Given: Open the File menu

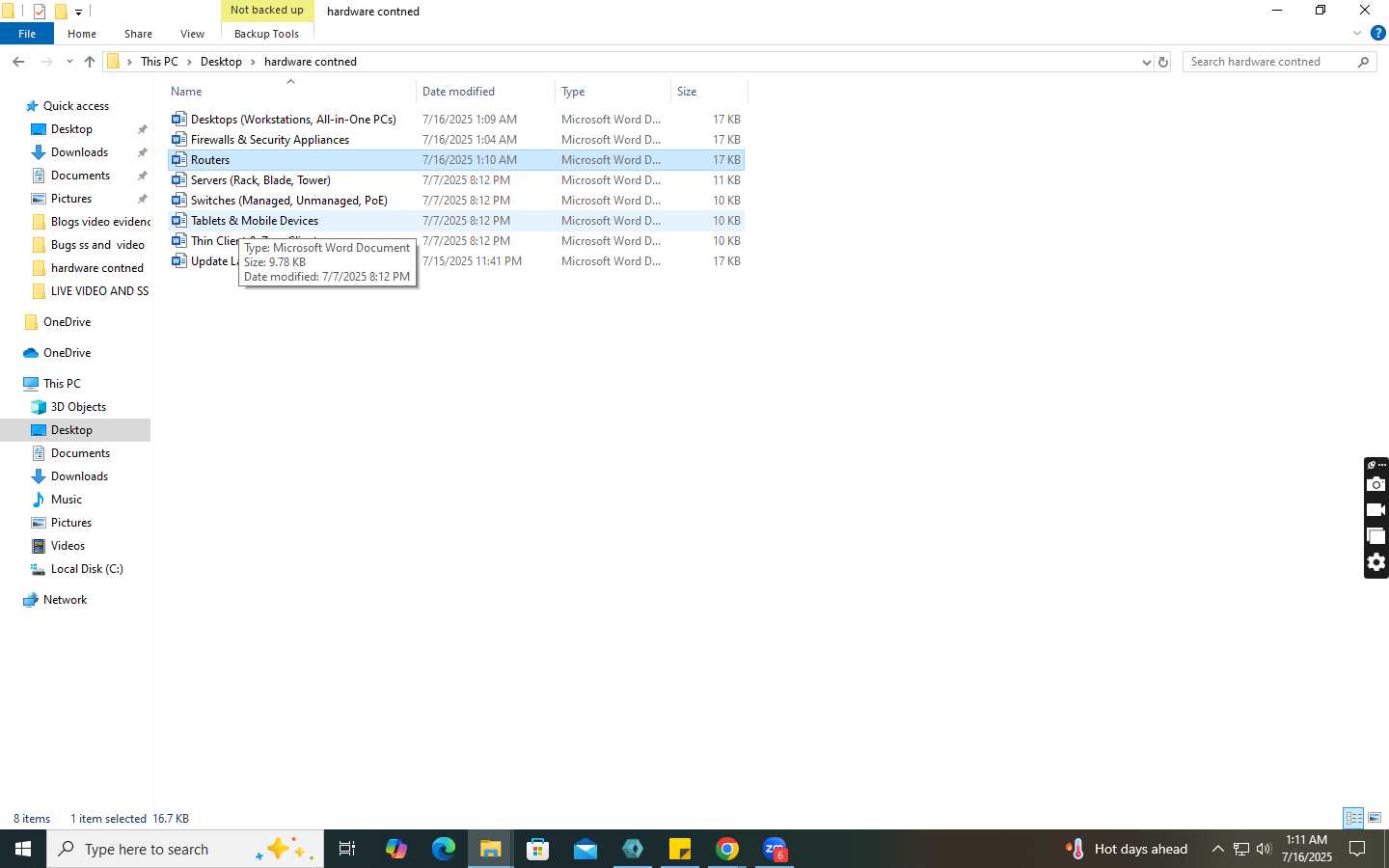Looking at the screenshot, I should [27, 34].
